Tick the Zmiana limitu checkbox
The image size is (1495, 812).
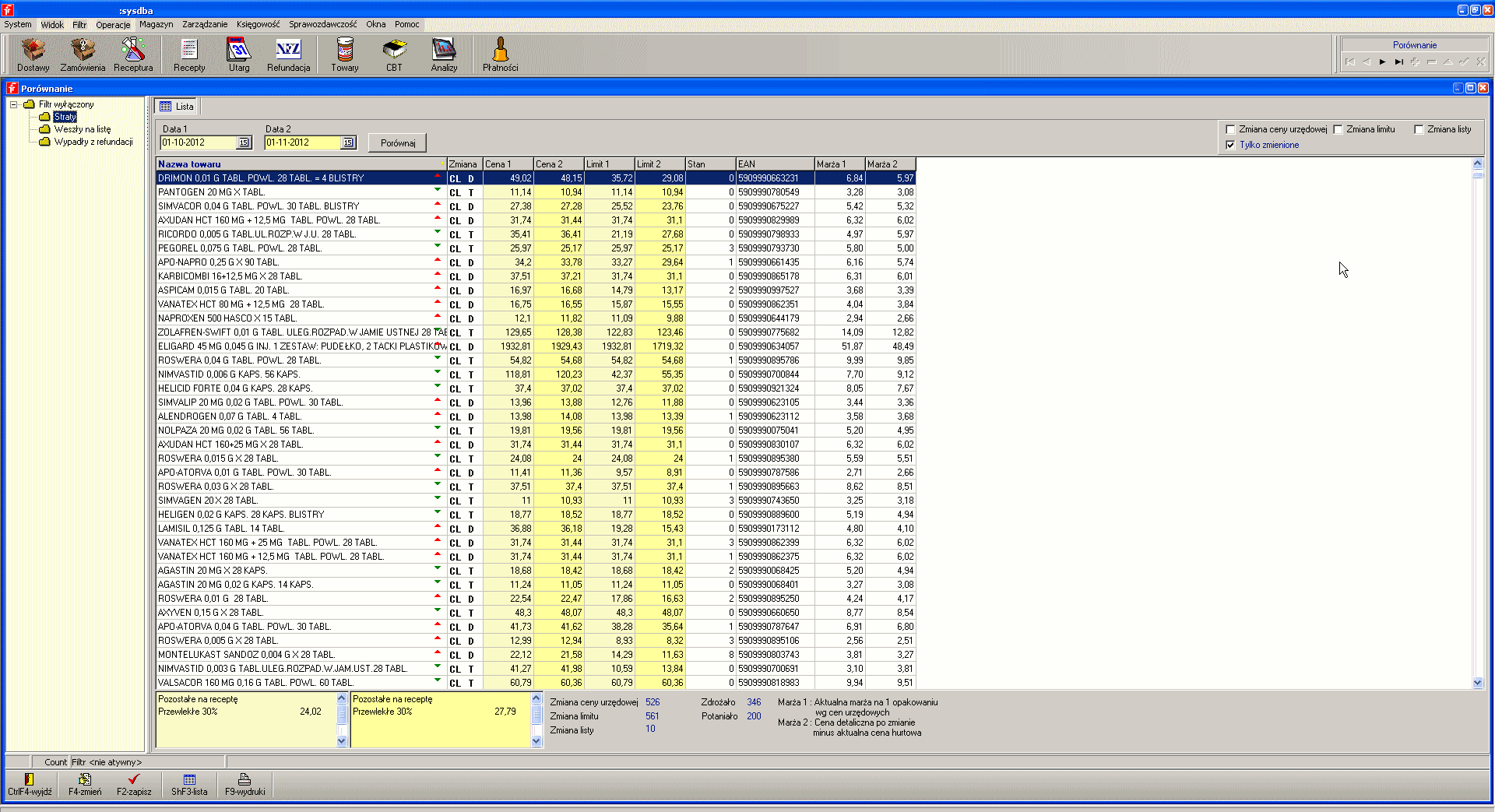click(x=1338, y=129)
